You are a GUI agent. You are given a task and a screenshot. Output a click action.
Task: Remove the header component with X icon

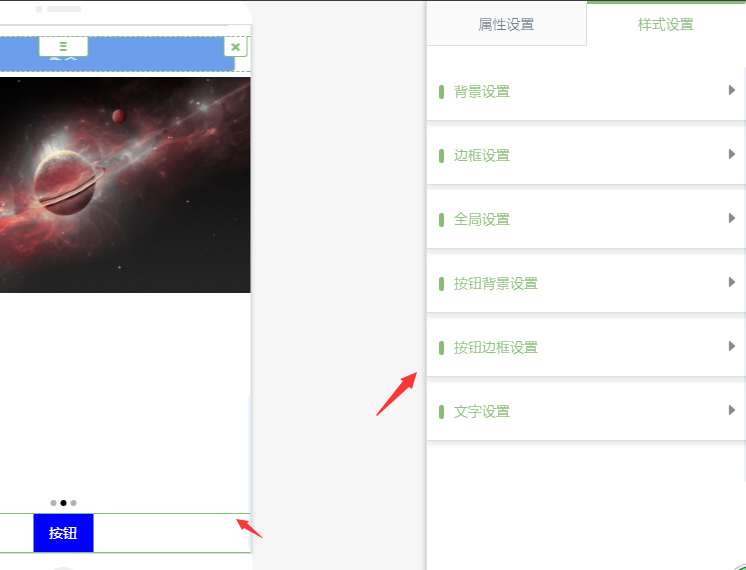(x=235, y=47)
